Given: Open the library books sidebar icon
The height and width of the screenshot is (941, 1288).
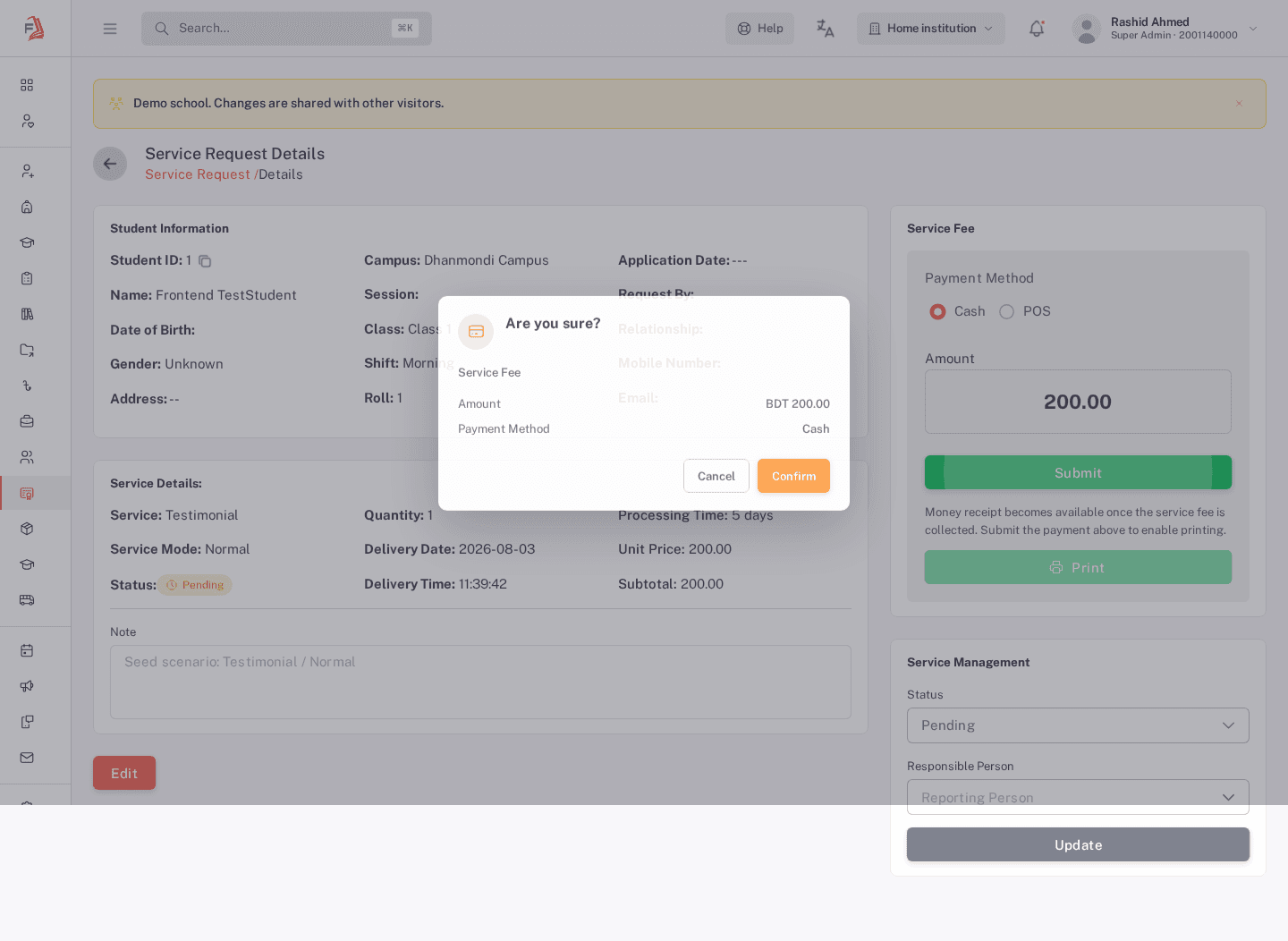Looking at the screenshot, I should [x=27, y=314].
